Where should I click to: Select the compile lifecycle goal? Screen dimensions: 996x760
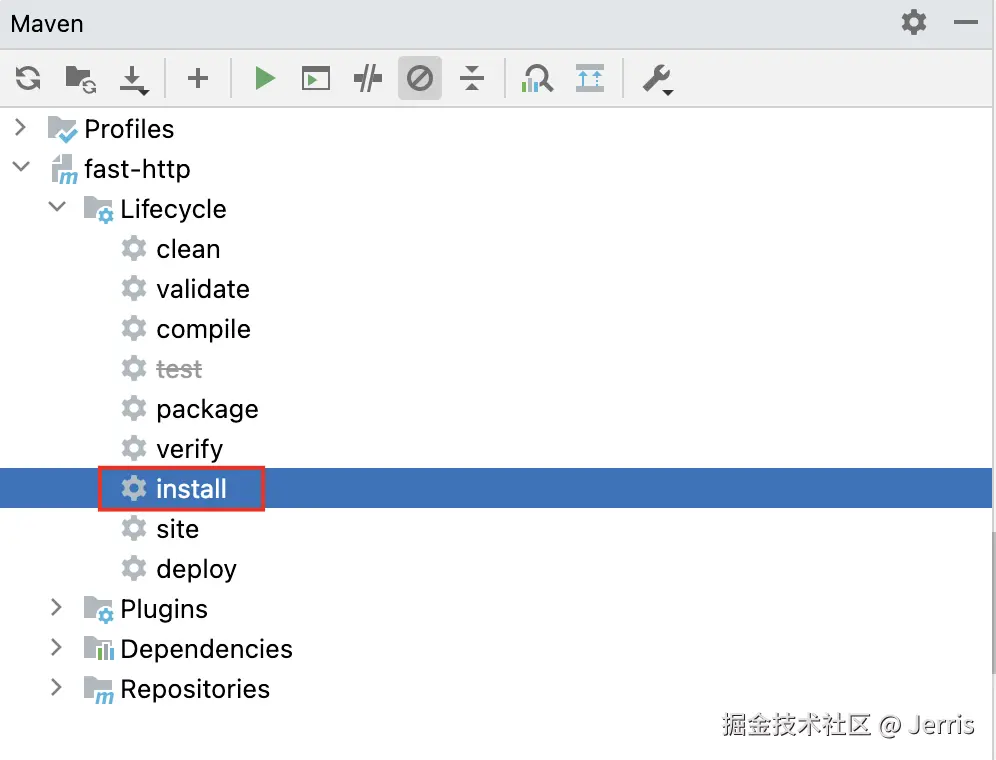(x=203, y=330)
